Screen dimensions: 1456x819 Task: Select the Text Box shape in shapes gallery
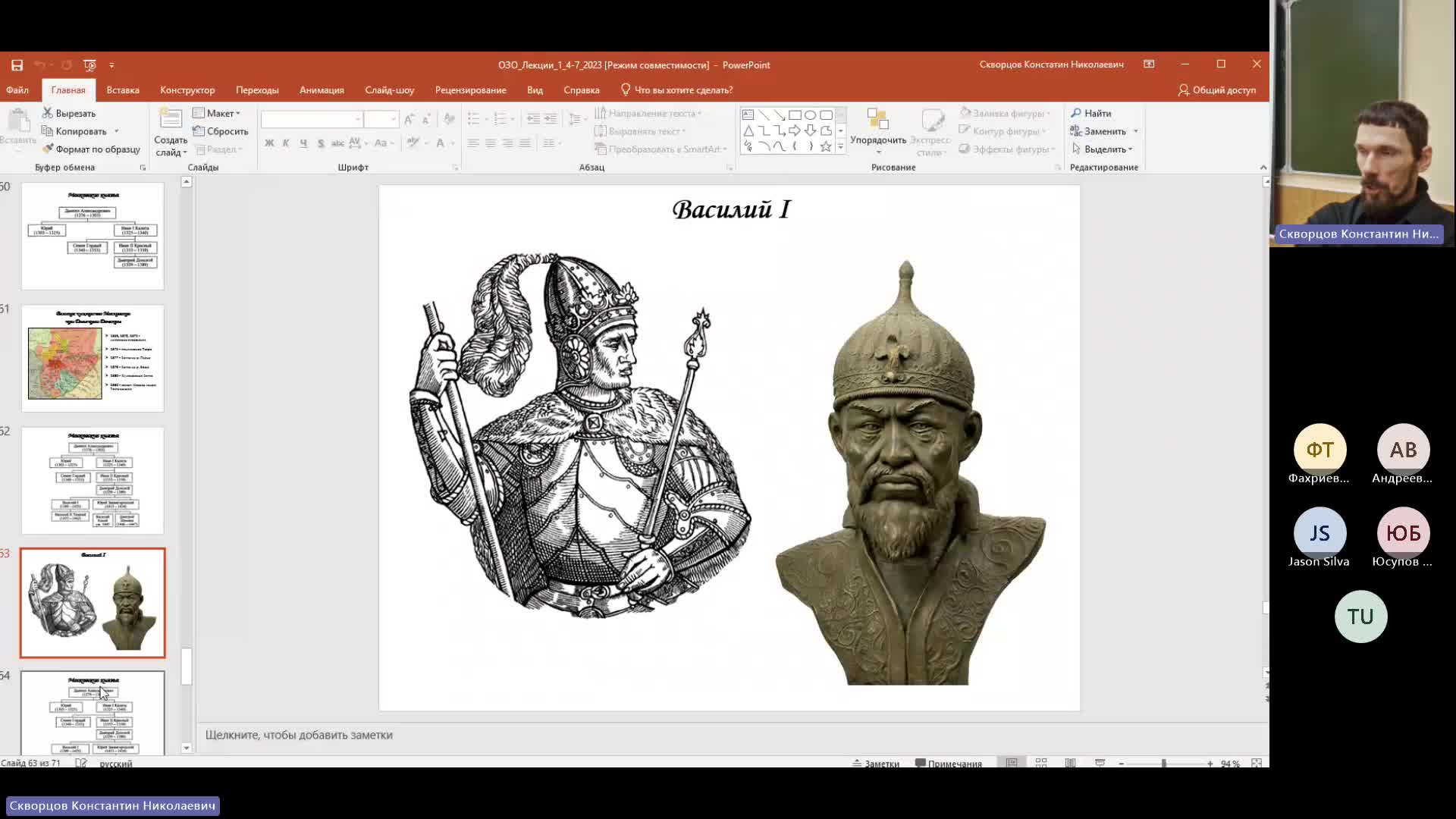(748, 115)
